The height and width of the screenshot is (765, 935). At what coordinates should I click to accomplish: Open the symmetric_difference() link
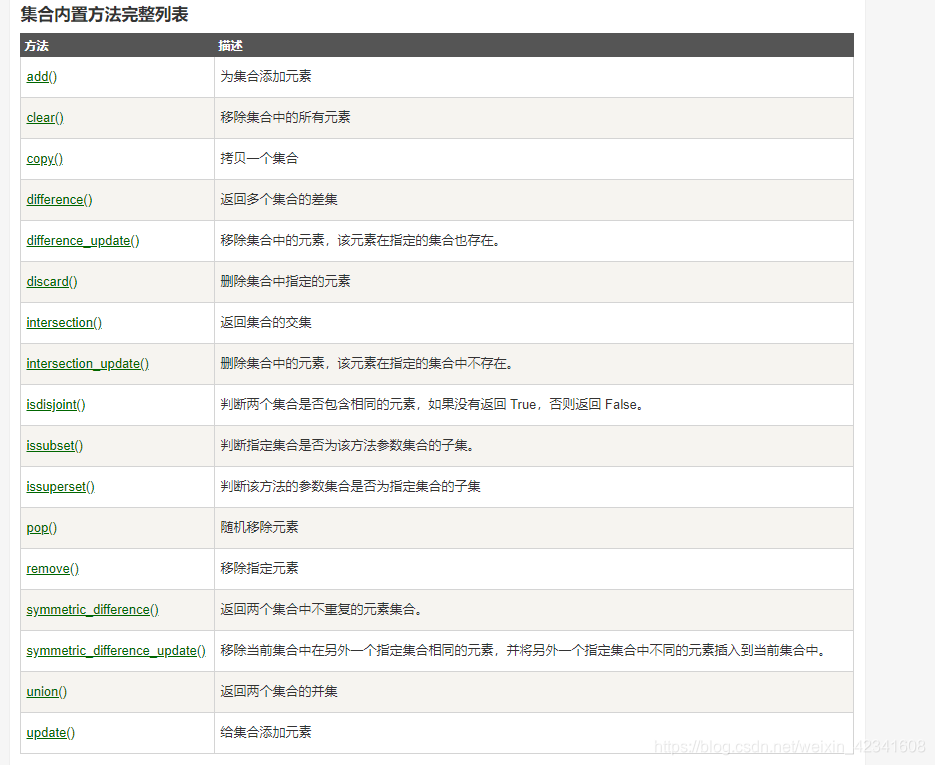[x=92, y=610]
